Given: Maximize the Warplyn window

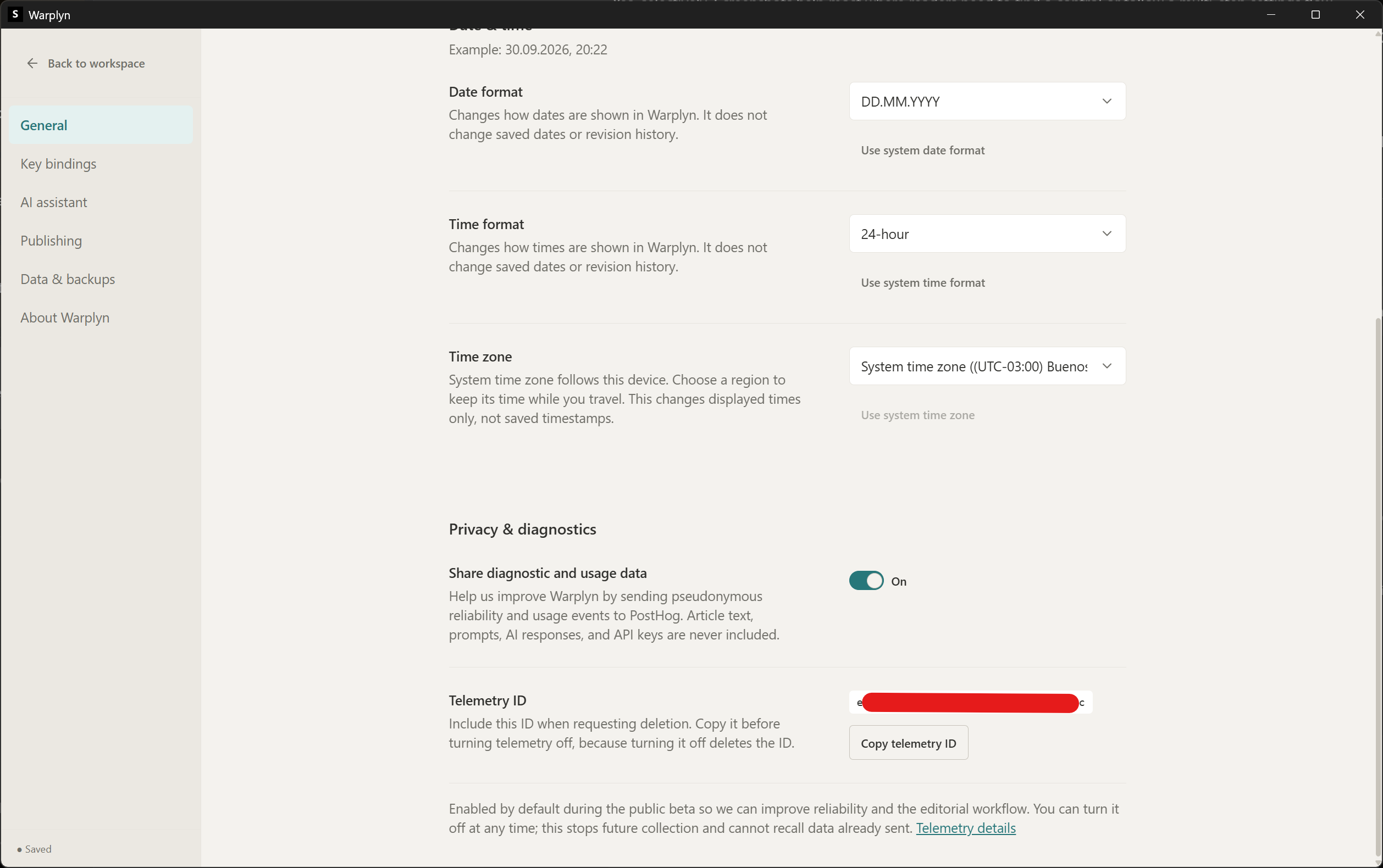Looking at the screenshot, I should click(x=1315, y=15).
